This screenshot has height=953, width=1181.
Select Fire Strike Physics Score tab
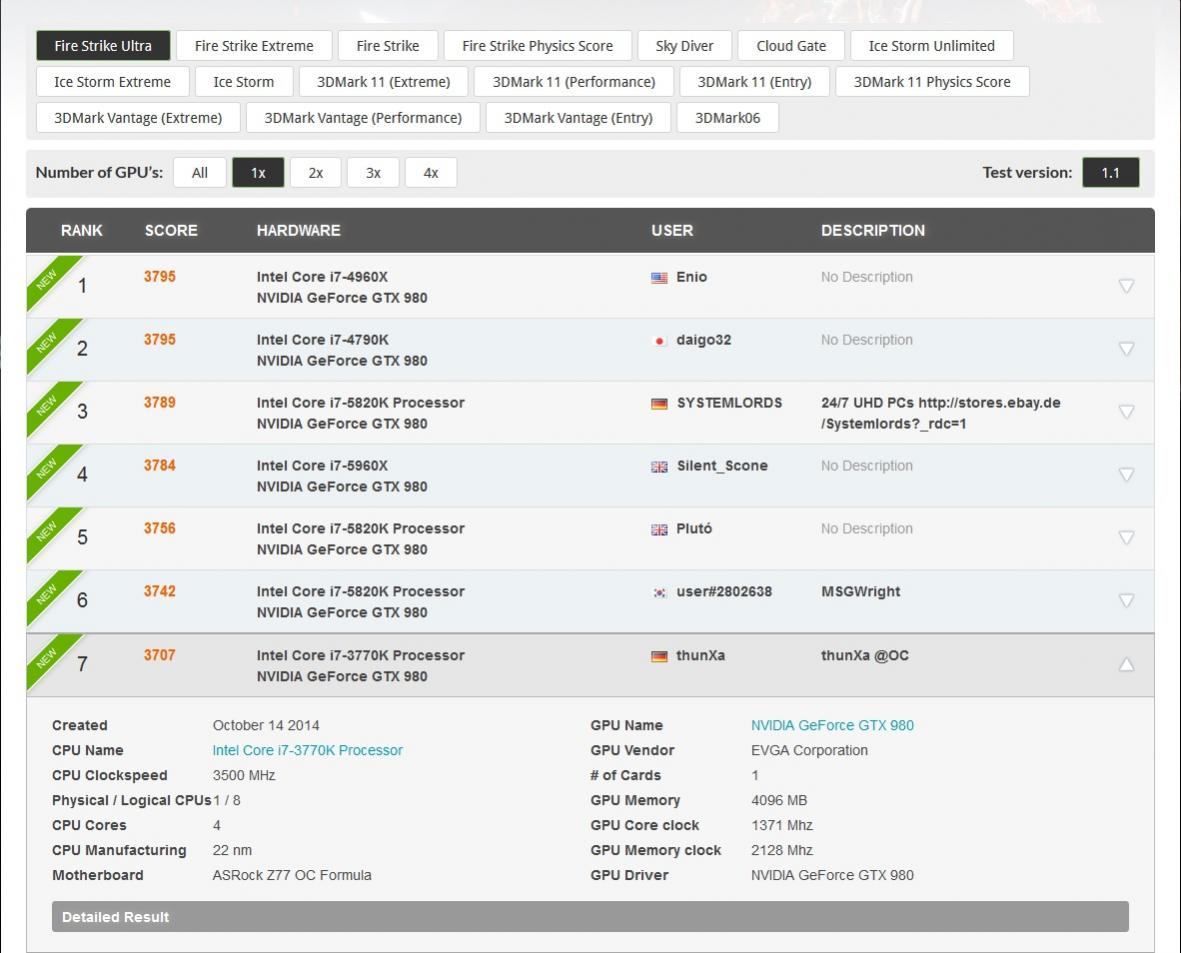(x=538, y=46)
